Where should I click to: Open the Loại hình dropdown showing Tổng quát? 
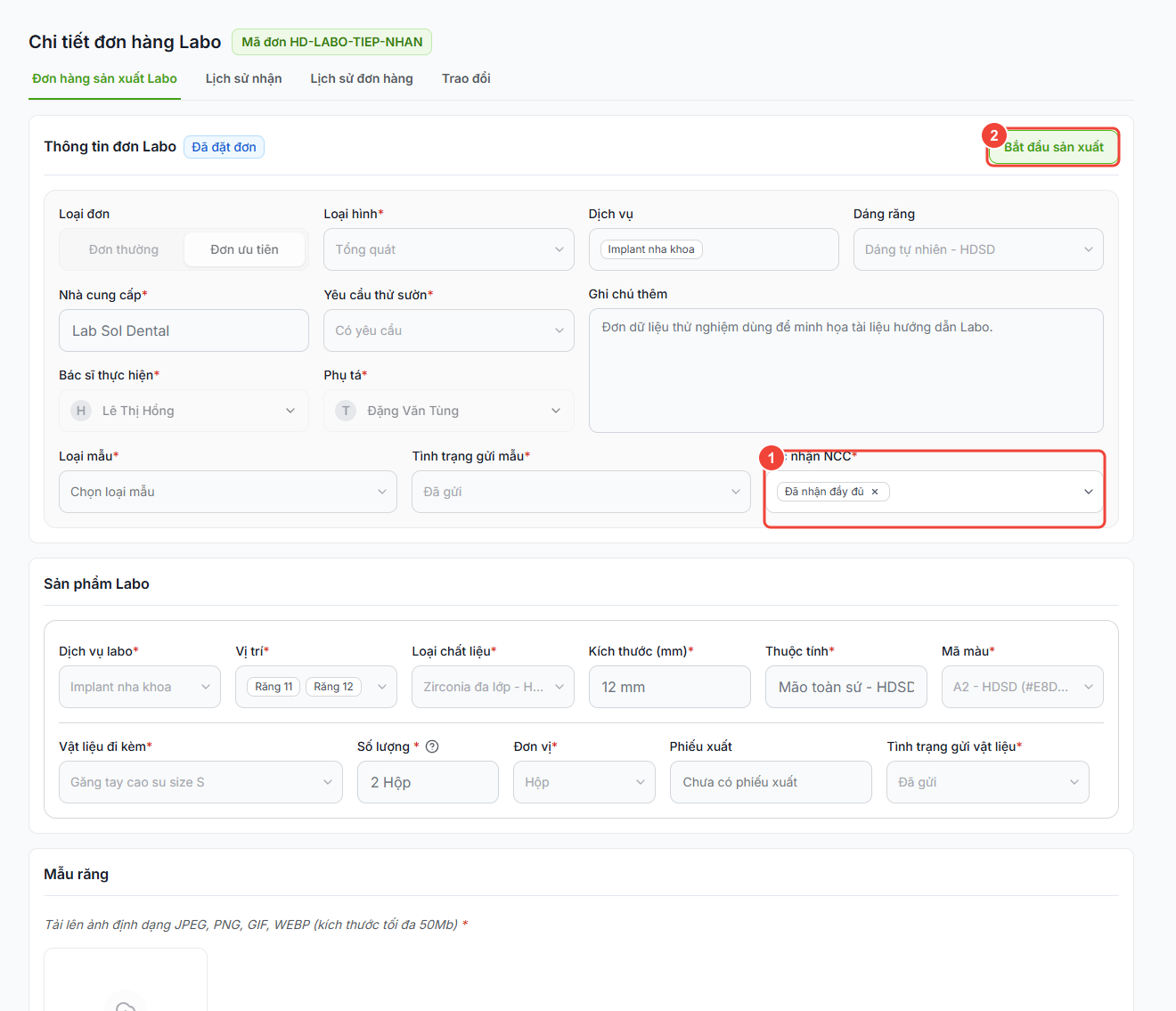click(x=449, y=249)
